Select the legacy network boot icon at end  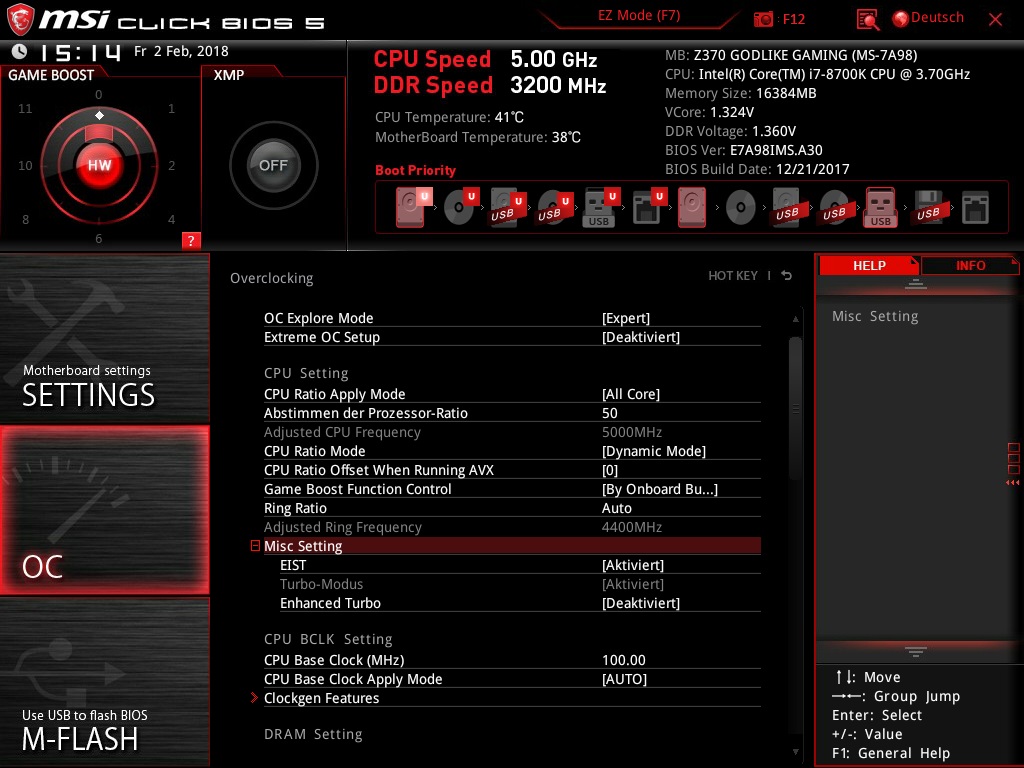(x=975, y=207)
